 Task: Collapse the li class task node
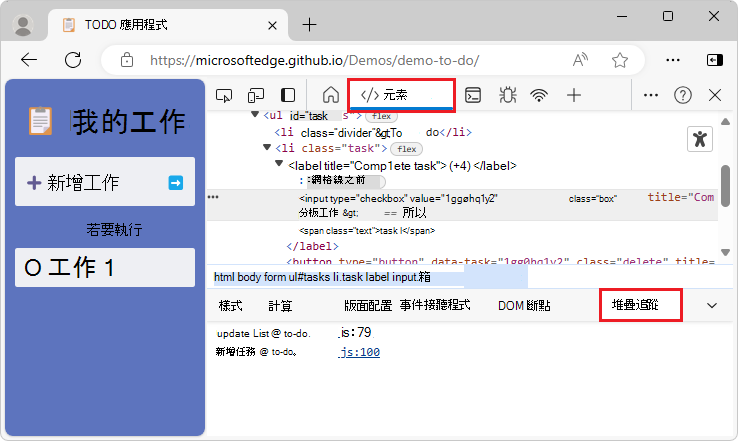(267, 148)
